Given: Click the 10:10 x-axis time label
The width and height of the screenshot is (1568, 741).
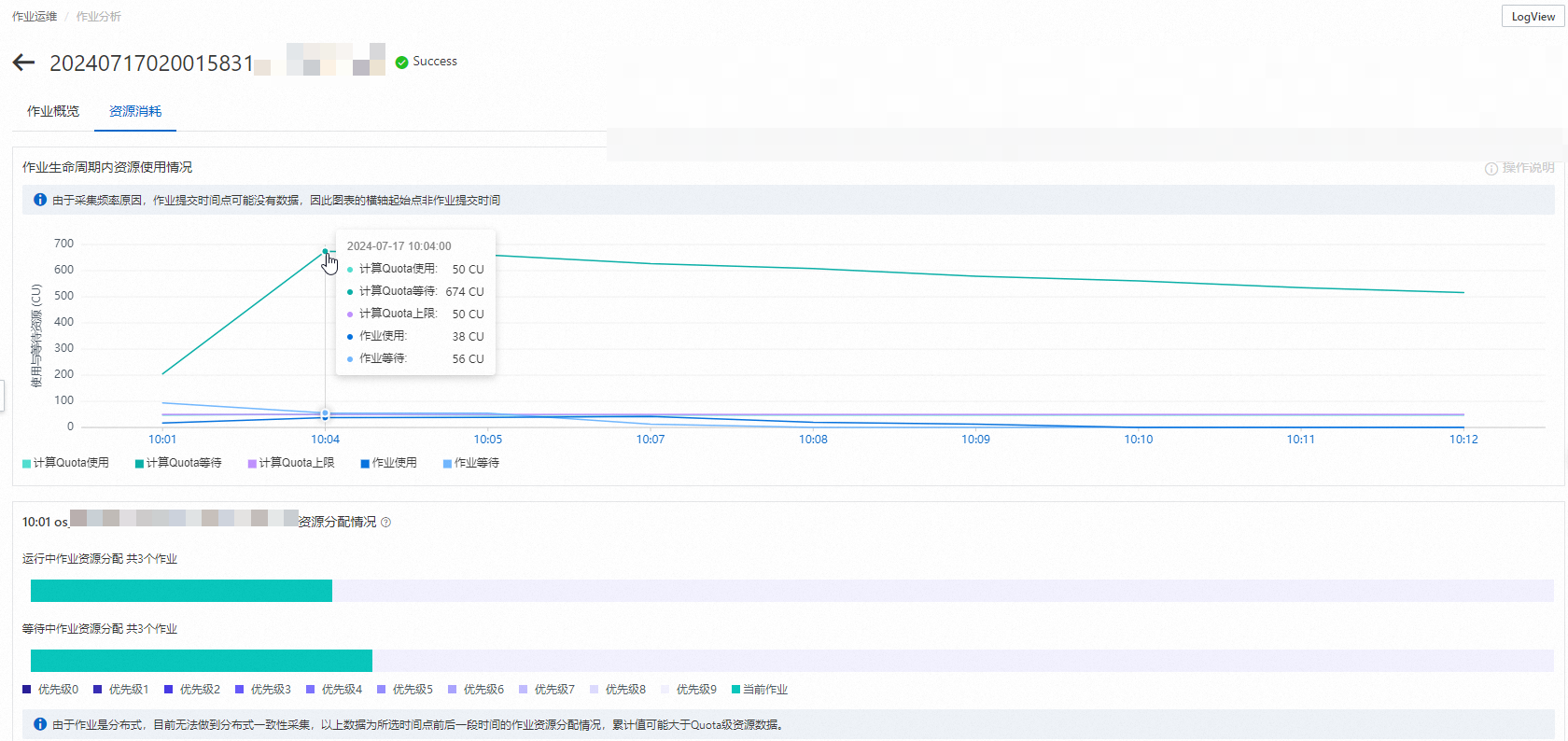Looking at the screenshot, I should click(1139, 440).
